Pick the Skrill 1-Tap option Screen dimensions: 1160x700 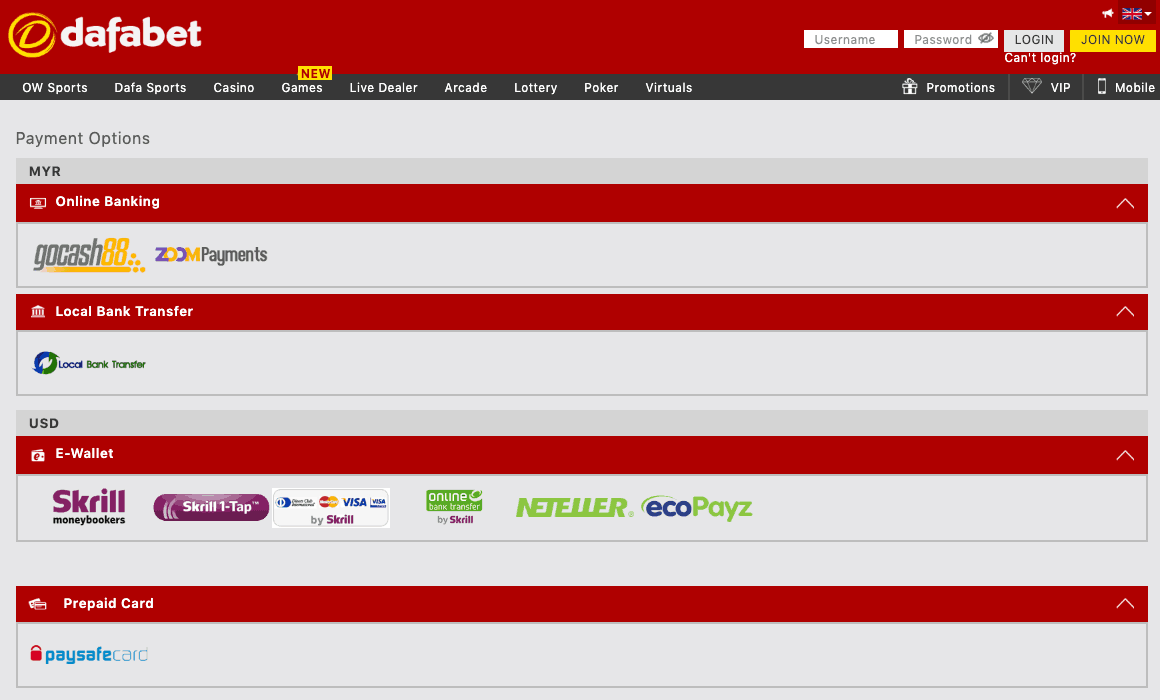(x=211, y=507)
